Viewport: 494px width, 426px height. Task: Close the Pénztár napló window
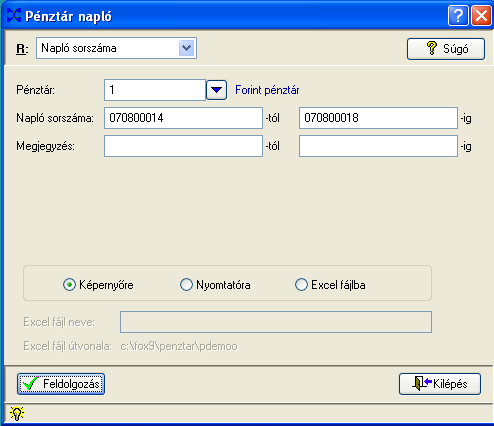pyautogui.click(x=481, y=15)
